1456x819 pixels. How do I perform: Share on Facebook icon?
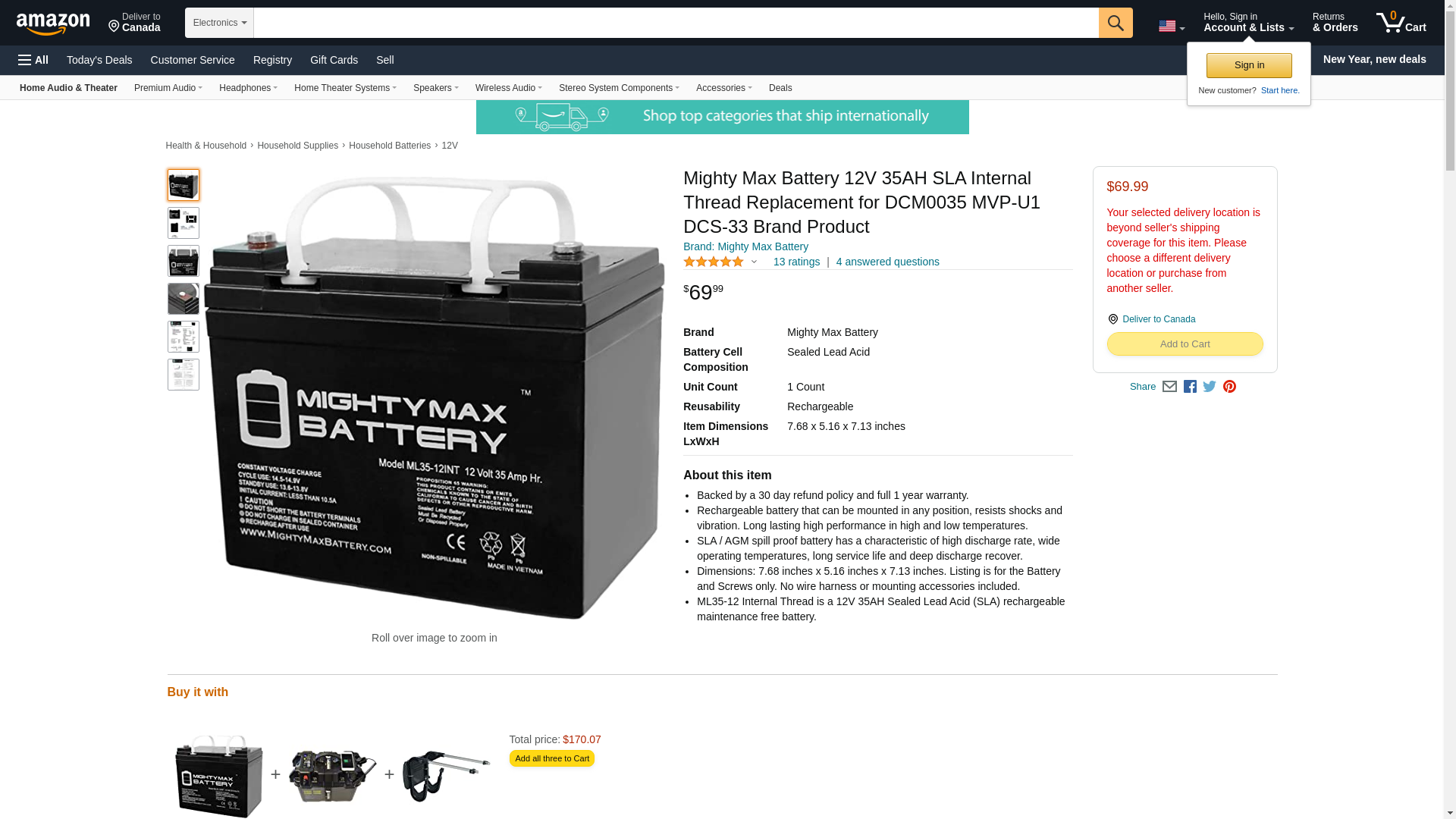click(1190, 387)
